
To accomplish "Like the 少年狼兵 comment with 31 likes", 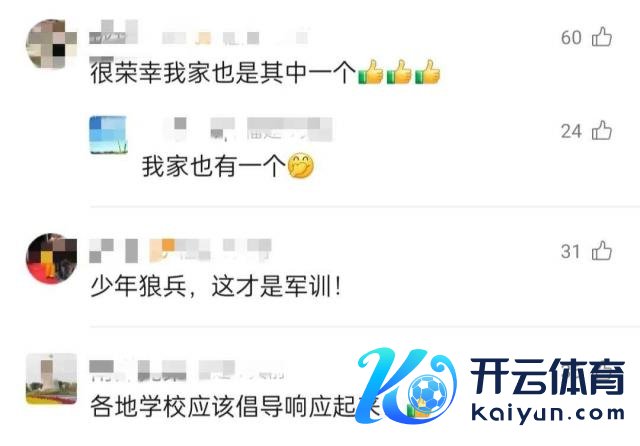I will tap(602, 251).
